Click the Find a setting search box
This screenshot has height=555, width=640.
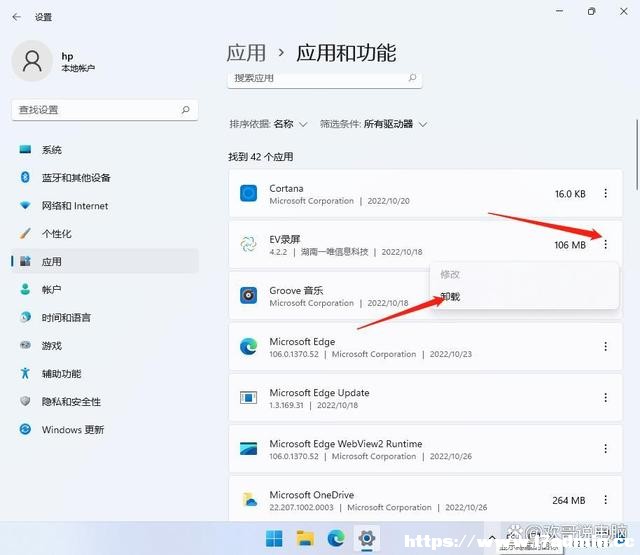point(104,110)
